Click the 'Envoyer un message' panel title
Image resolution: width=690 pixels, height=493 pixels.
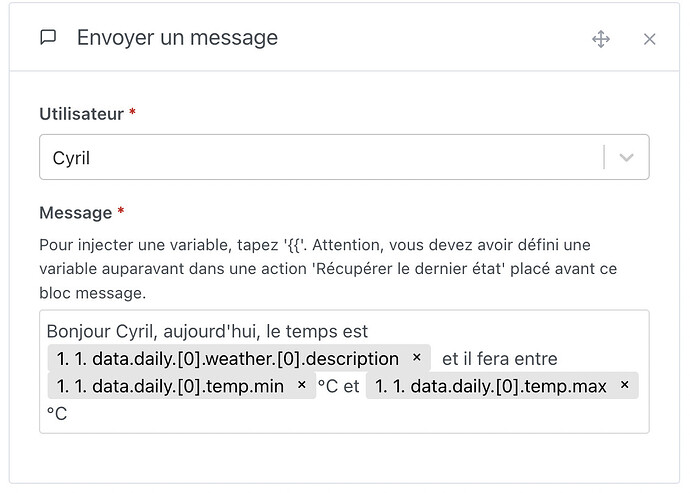tap(177, 38)
